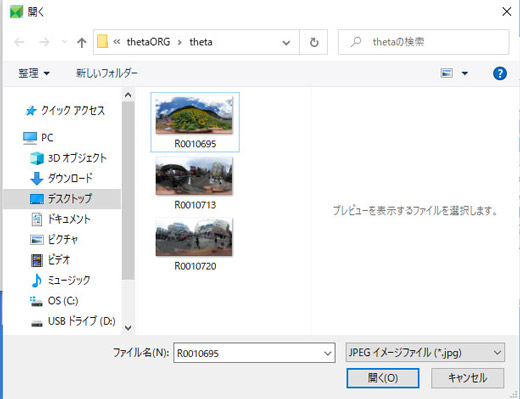Select PC in the navigation pane
This screenshot has width=520, height=399.
click(47, 138)
